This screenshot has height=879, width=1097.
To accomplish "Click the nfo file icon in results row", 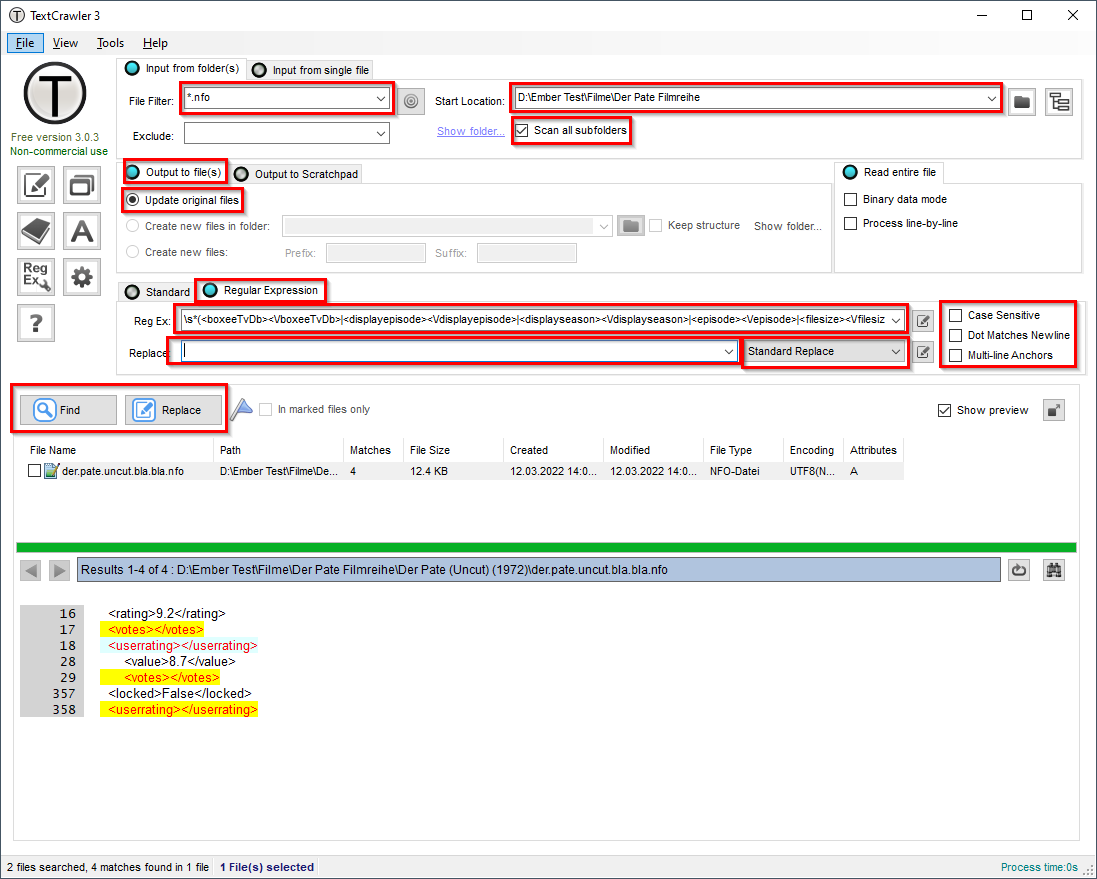I will (51, 471).
